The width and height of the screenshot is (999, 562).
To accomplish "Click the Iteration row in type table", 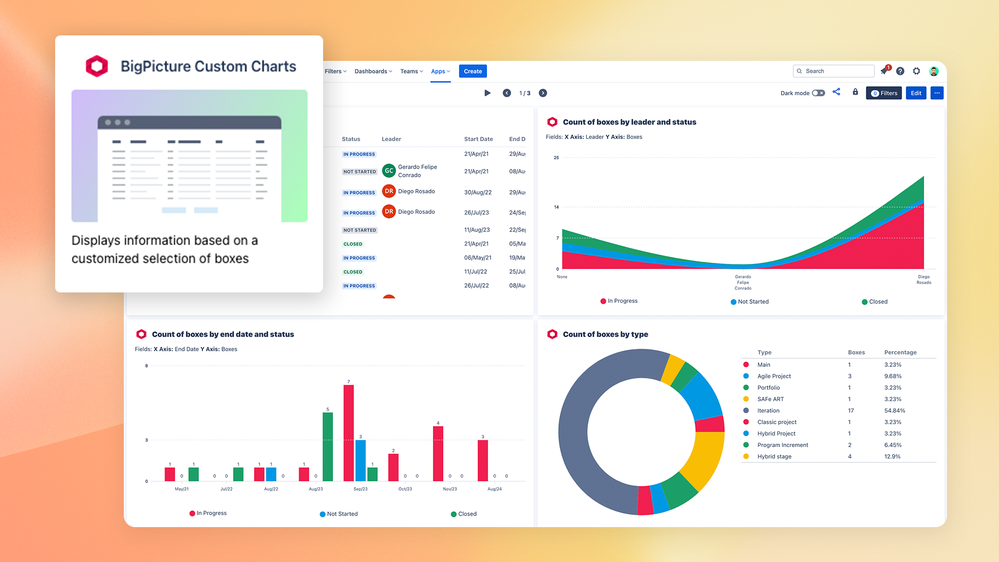I will (838, 410).
